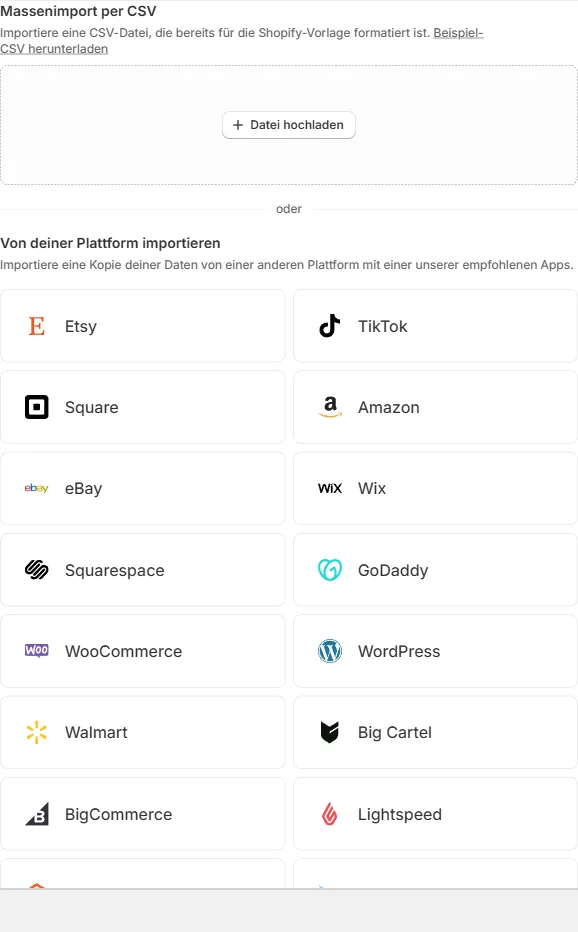Screen dimensions: 578x932
Task: Select the BigCommerce platform card
Action: pos(143,814)
